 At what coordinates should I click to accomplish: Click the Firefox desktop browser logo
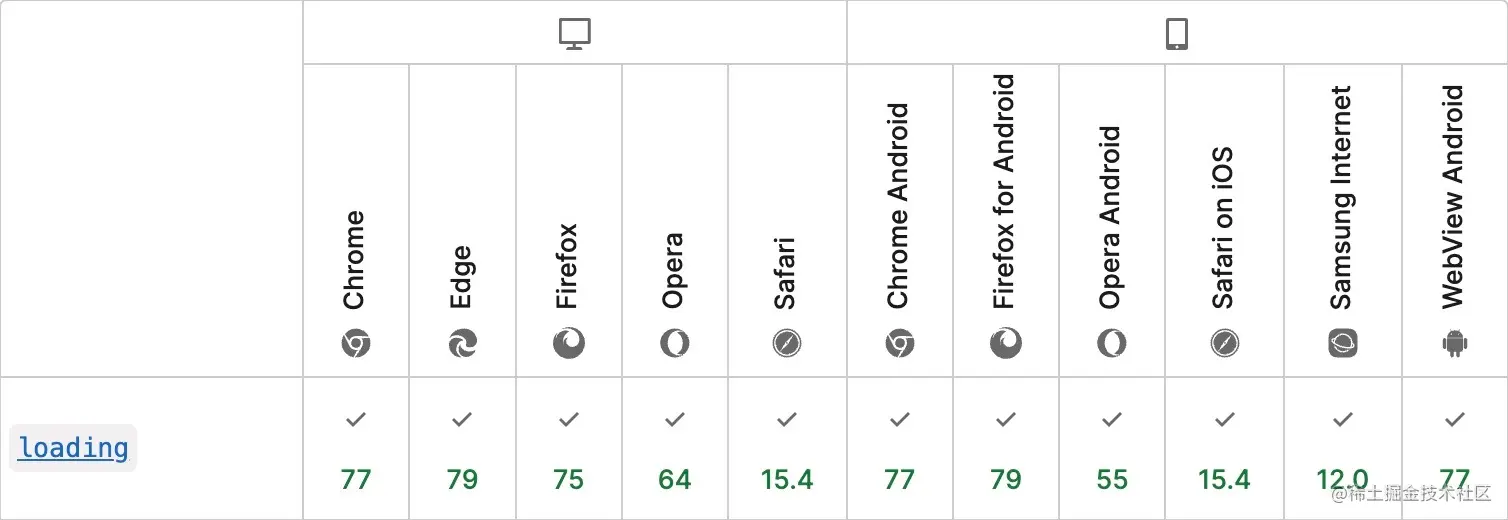click(568, 344)
